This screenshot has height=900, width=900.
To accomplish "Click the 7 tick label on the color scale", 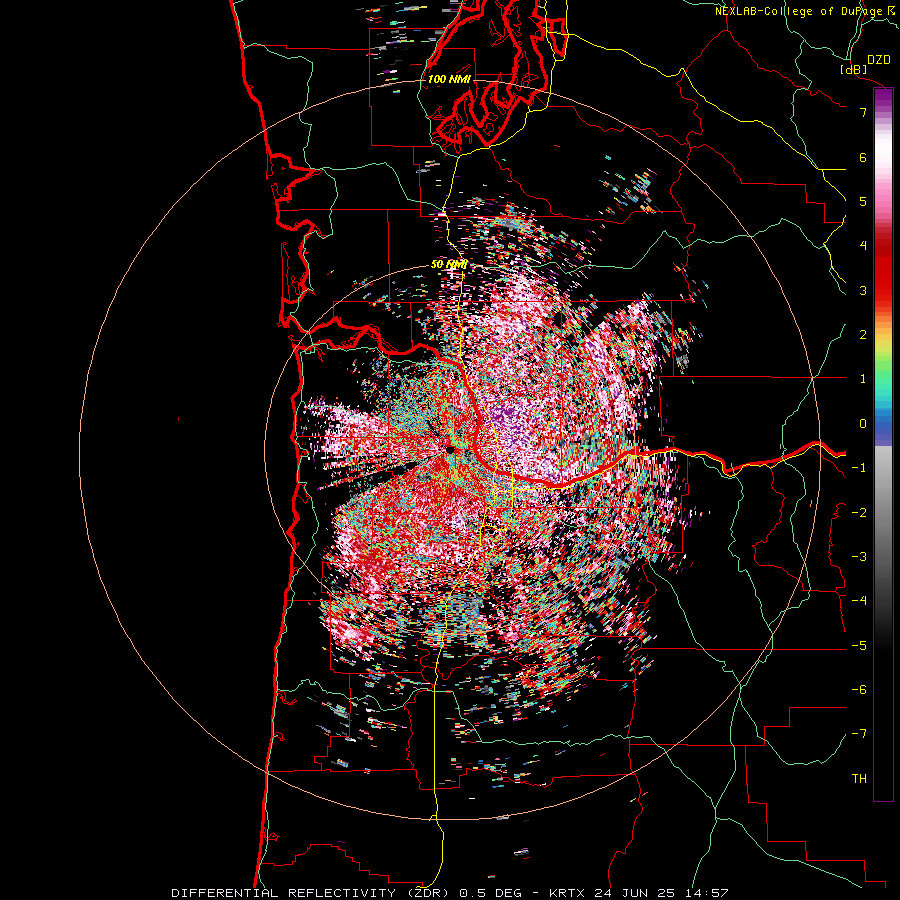I will (x=863, y=112).
